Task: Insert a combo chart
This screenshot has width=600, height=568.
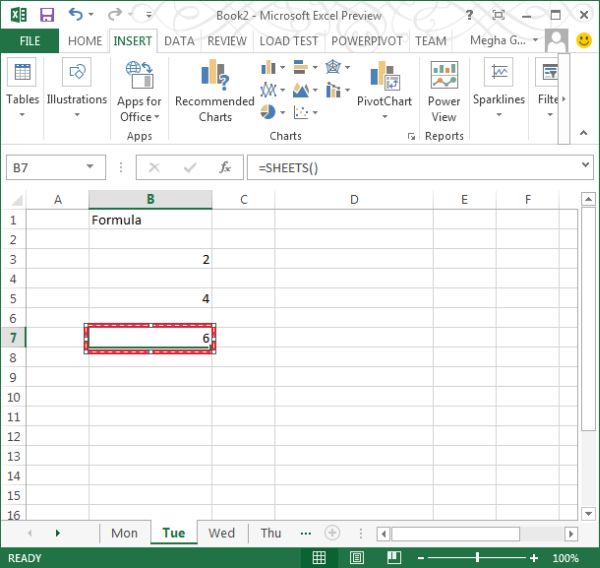Action: [333, 90]
